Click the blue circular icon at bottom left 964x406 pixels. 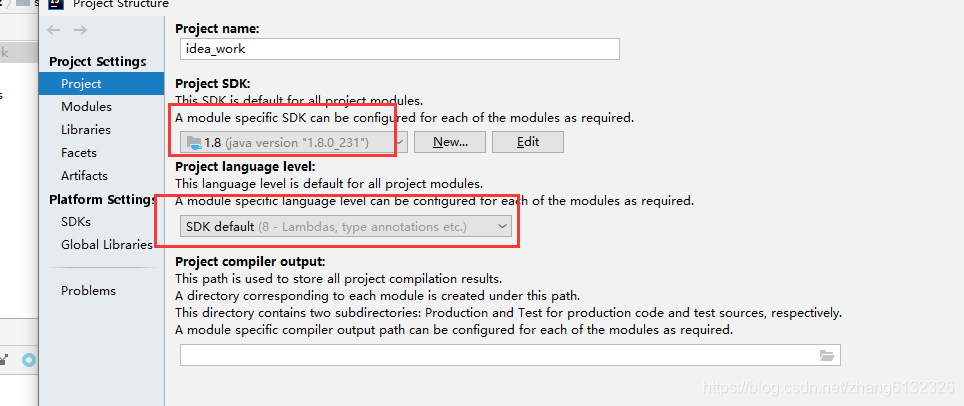pyautogui.click(x=27, y=360)
